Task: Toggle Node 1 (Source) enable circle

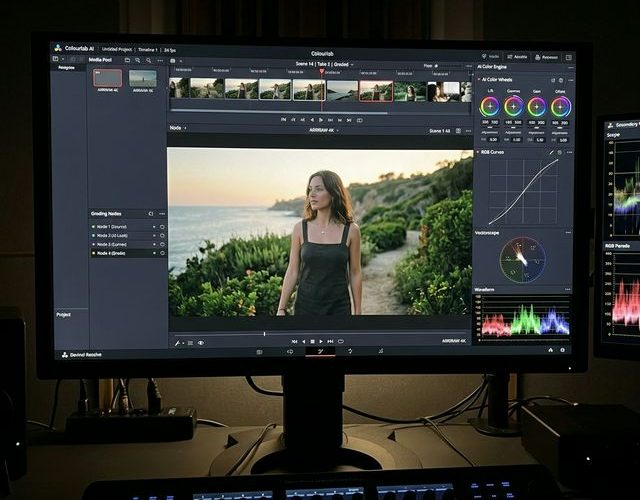Action: click(163, 227)
